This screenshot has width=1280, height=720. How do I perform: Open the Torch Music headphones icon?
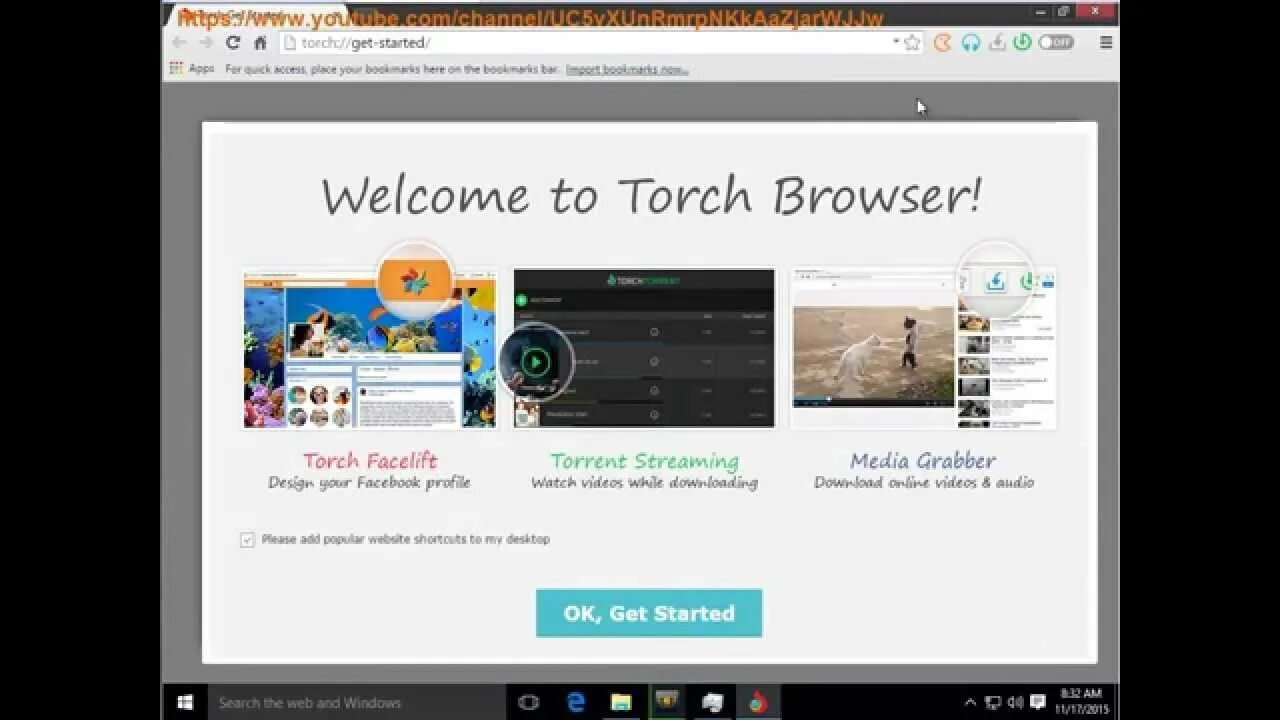970,43
